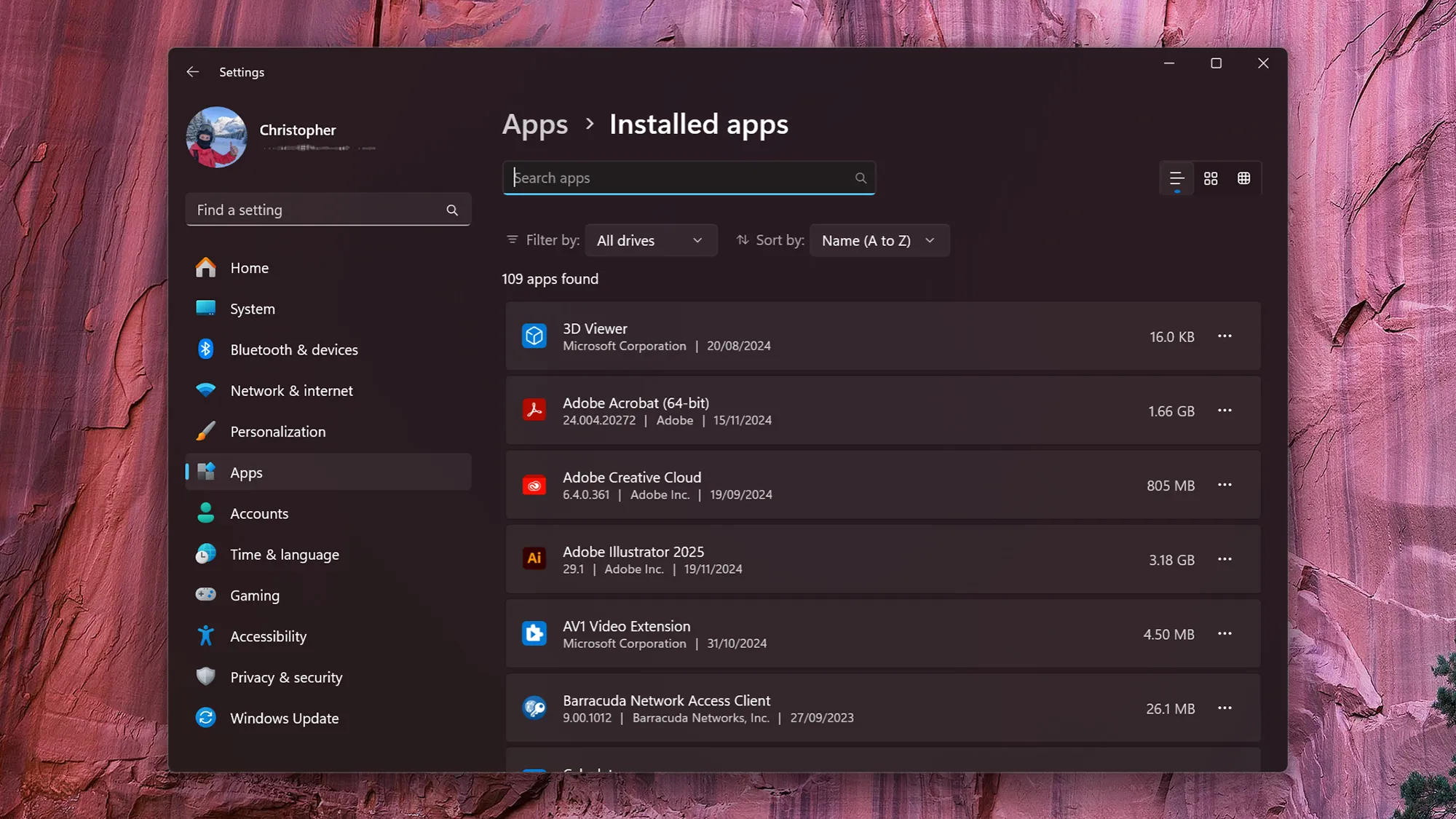Switch to table view layout icon
Screen dimensions: 1456x819
1243,178
